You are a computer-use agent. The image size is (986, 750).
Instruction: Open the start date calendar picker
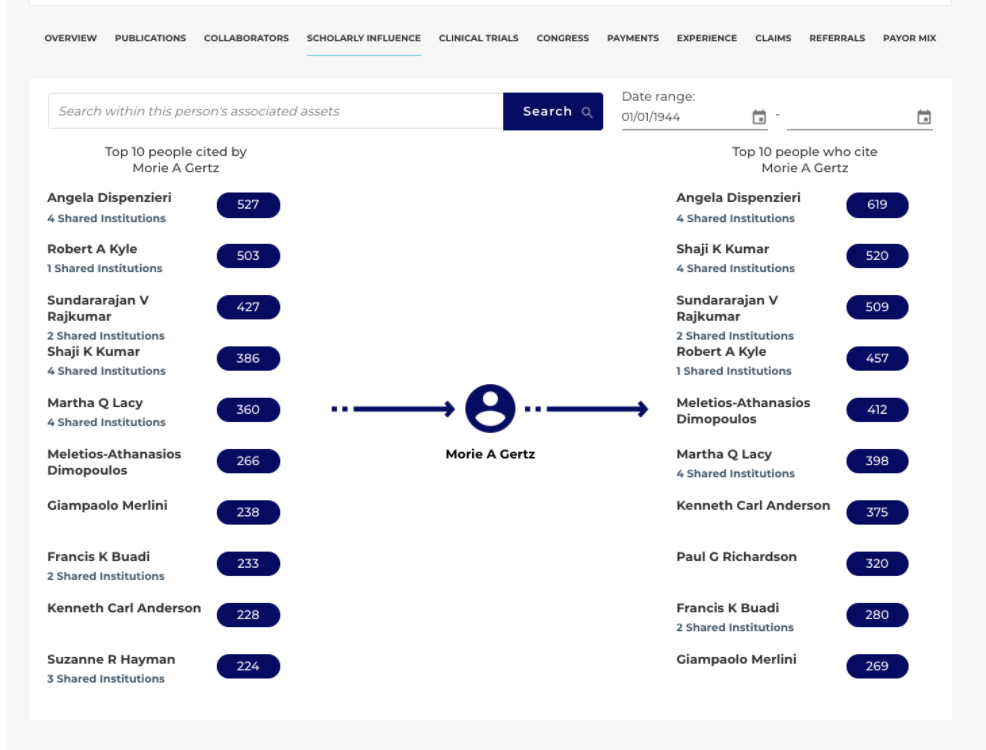click(x=759, y=117)
